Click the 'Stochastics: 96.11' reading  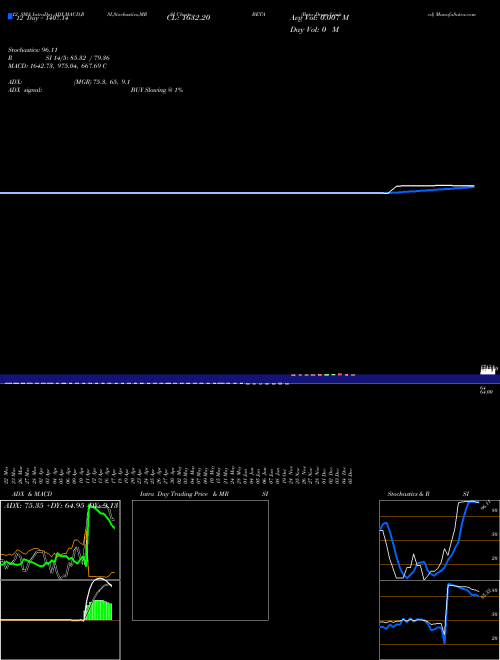[x=33, y=50]
